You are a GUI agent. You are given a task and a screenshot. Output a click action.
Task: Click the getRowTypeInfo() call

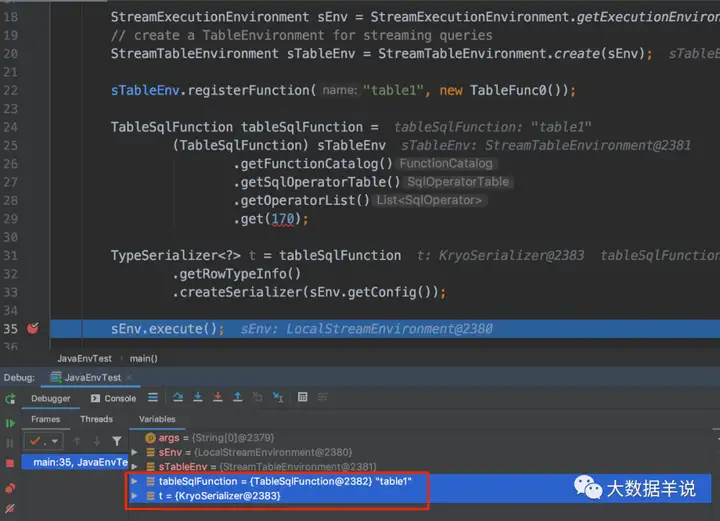point(240,274)
